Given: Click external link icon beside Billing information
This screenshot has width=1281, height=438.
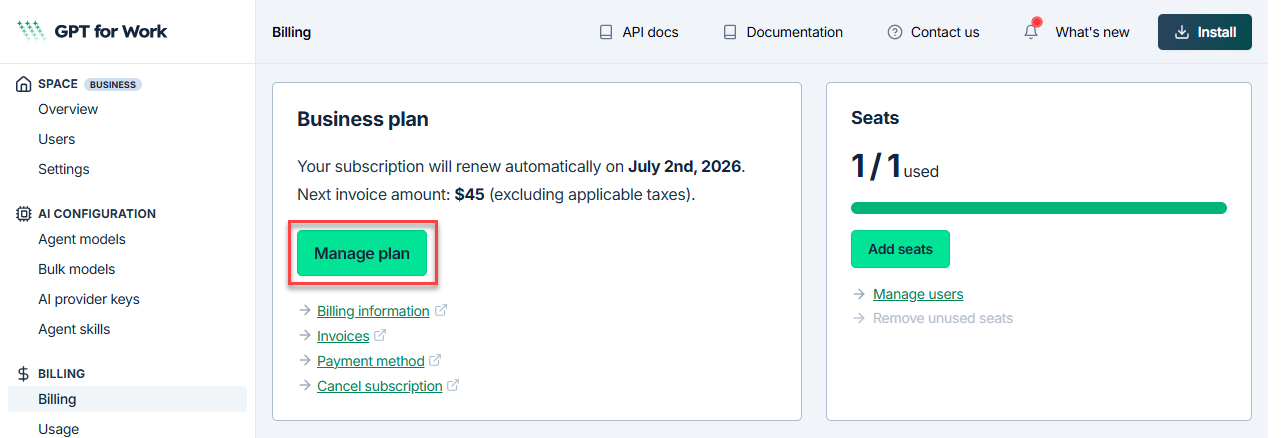Looking at the screenshot, I should (x=441, y=310).
